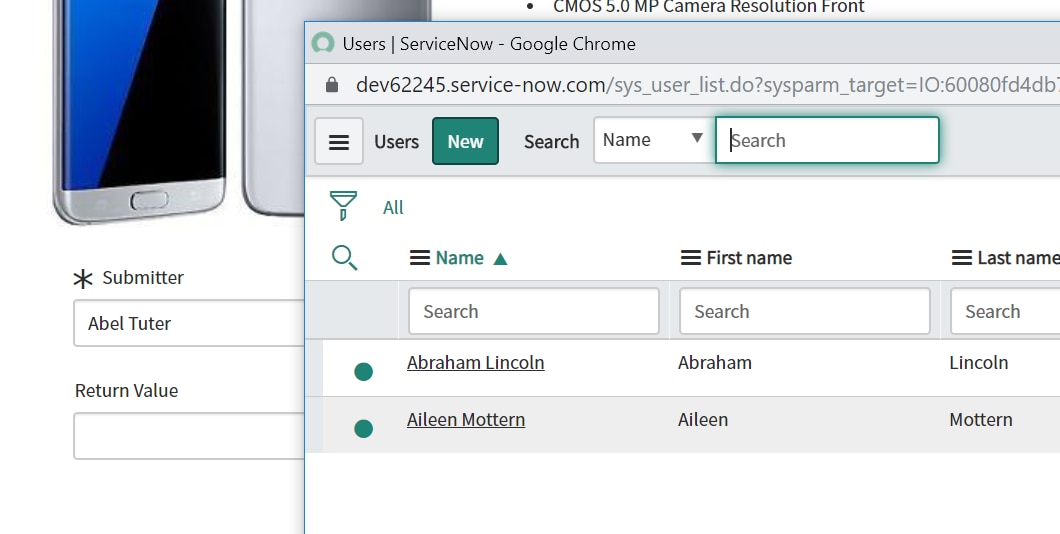Open the Users list hamburger menu

(x=339, y=141)
